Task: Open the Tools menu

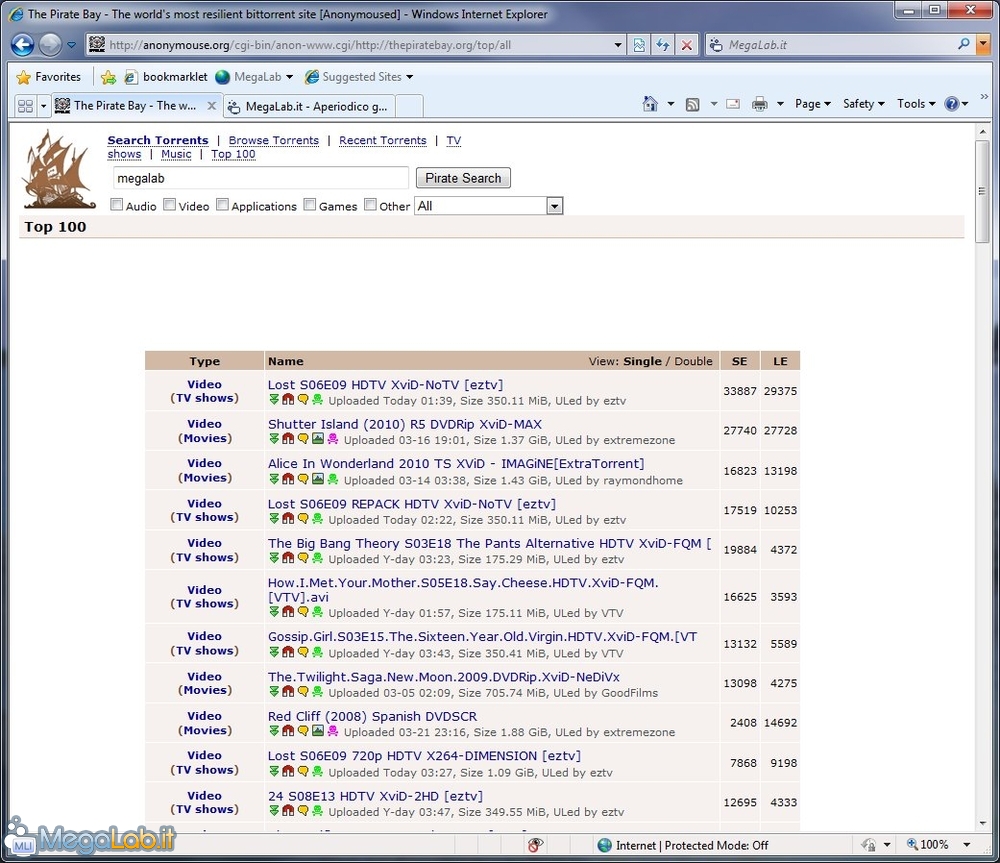Action: tap(916, 104)
